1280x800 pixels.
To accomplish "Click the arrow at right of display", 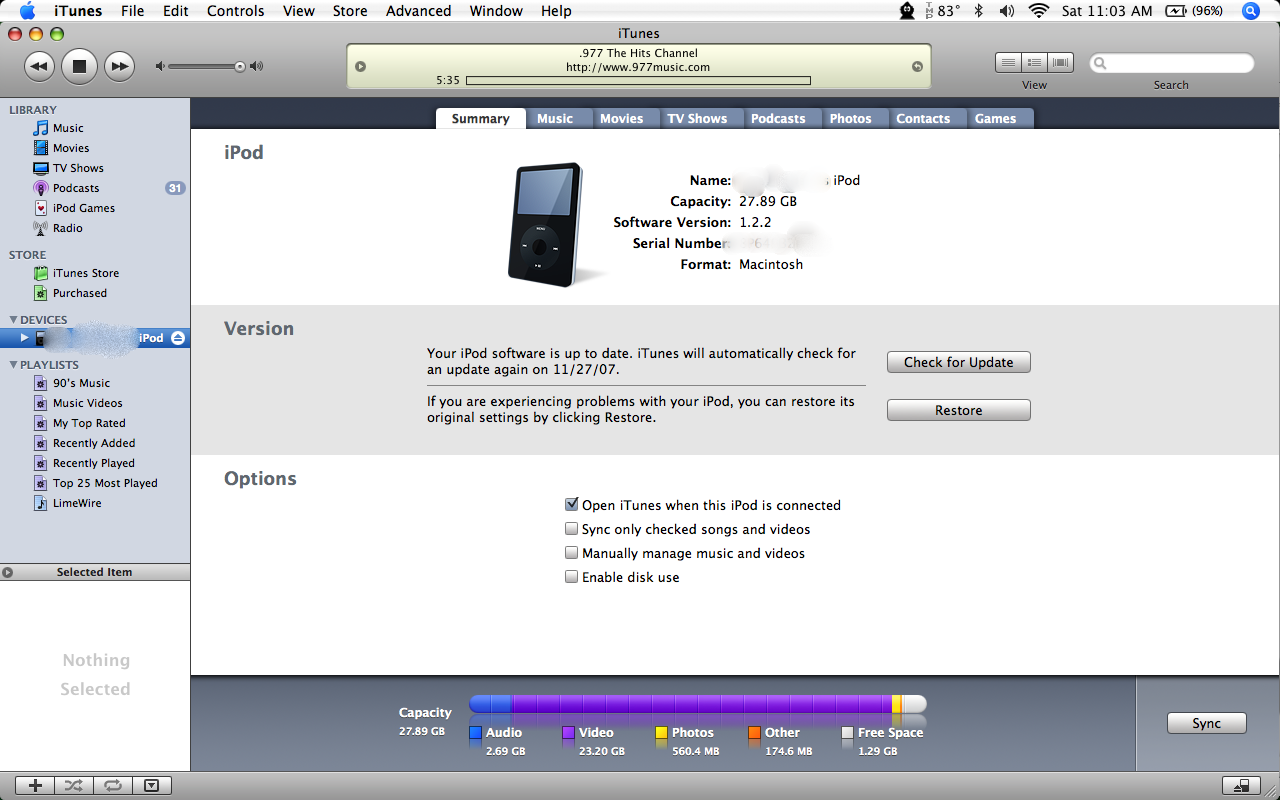I will (x=917, y=67).
